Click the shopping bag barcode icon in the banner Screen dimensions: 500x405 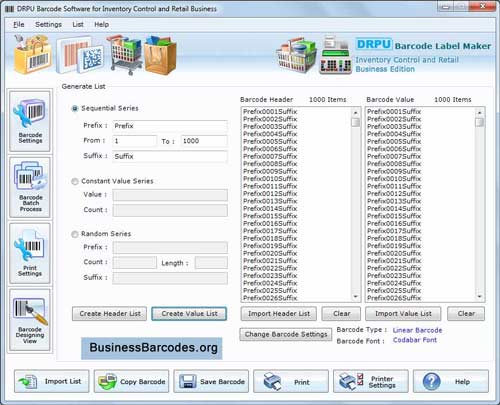pyautogui.click(x=33, y=55)
